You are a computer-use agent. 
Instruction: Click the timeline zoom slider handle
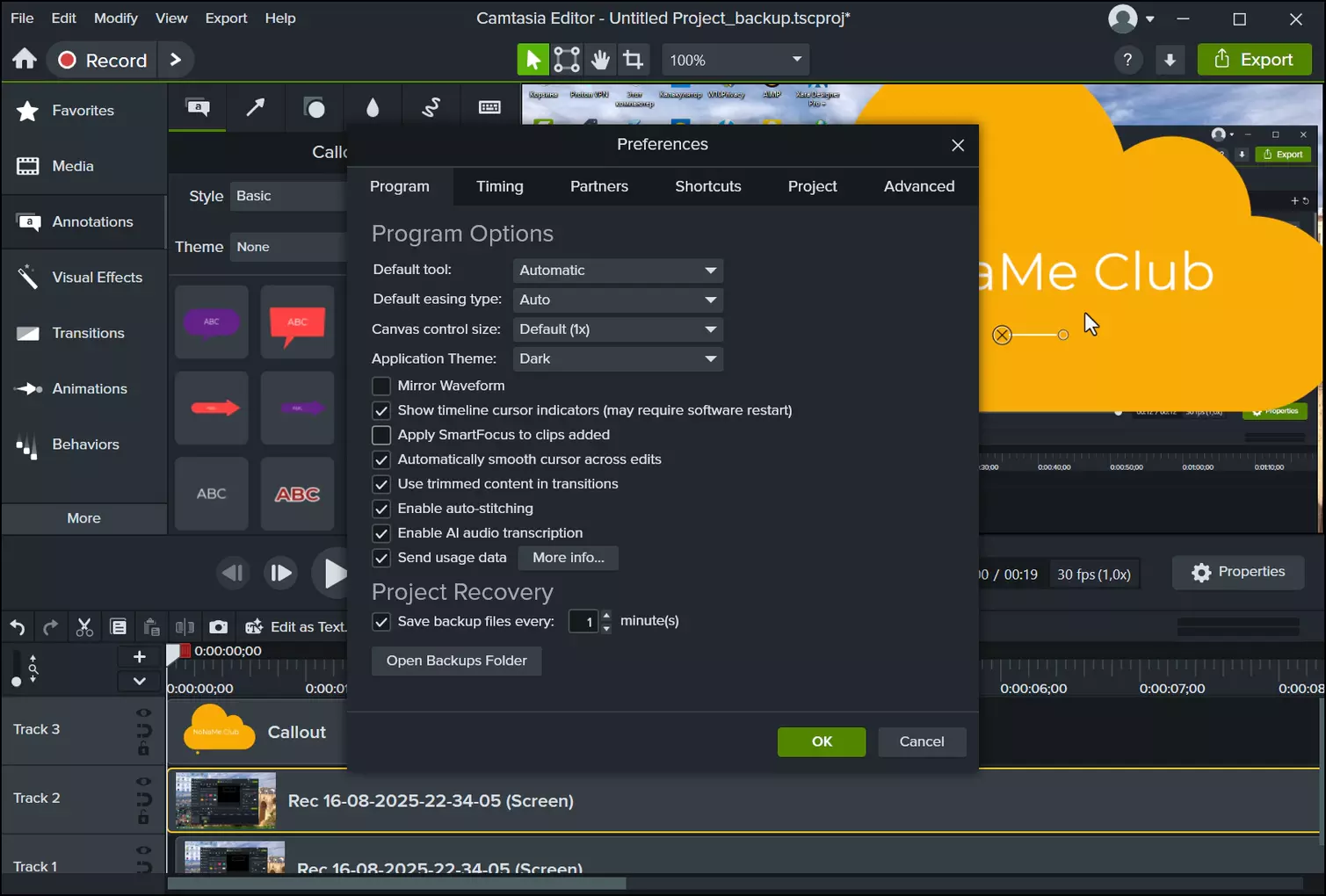(16, 682)
